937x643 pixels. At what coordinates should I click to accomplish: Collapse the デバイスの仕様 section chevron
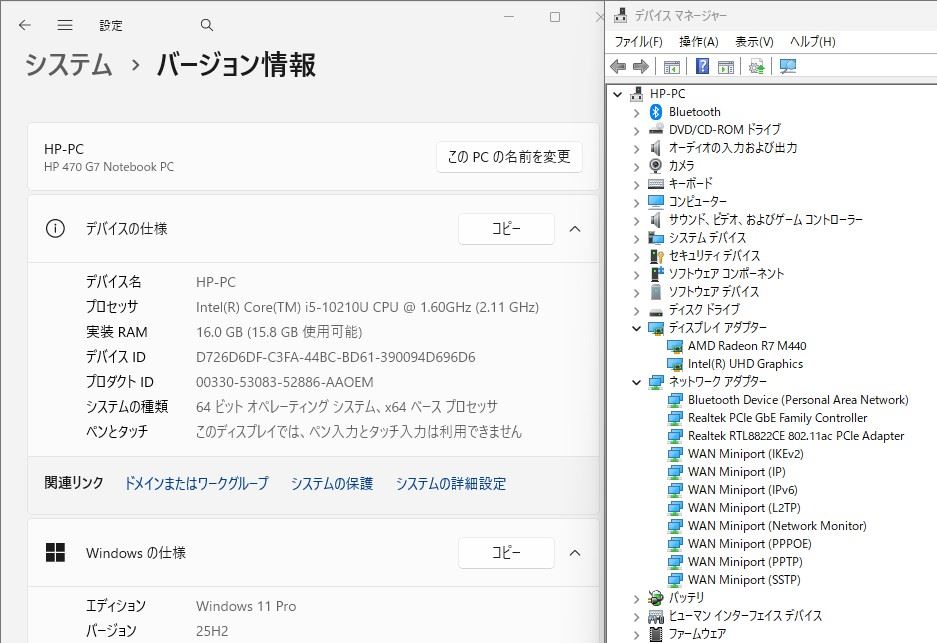point(575,228)
